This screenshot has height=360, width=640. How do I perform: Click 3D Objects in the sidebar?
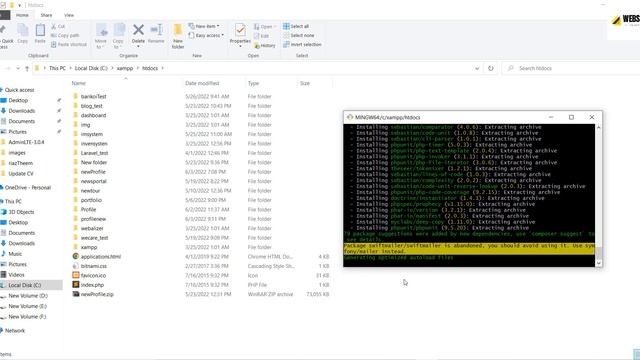pos(21,212)
